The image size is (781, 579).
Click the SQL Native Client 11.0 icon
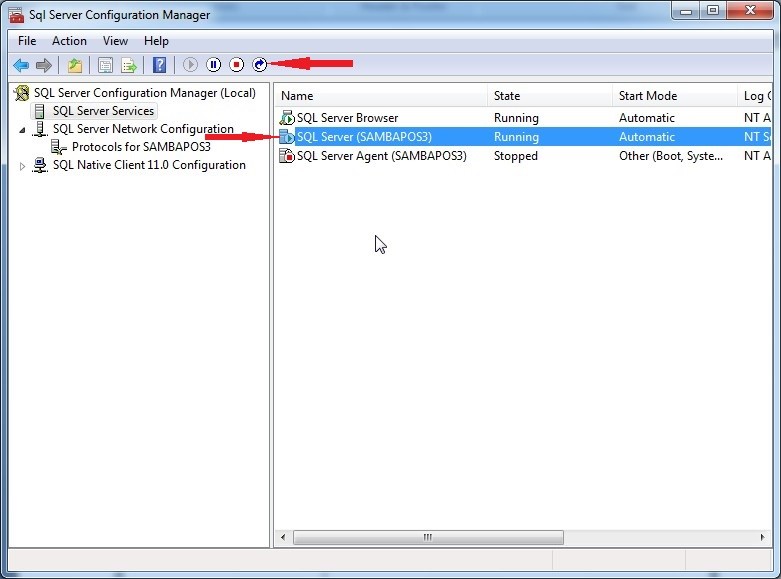pos(40,165)
